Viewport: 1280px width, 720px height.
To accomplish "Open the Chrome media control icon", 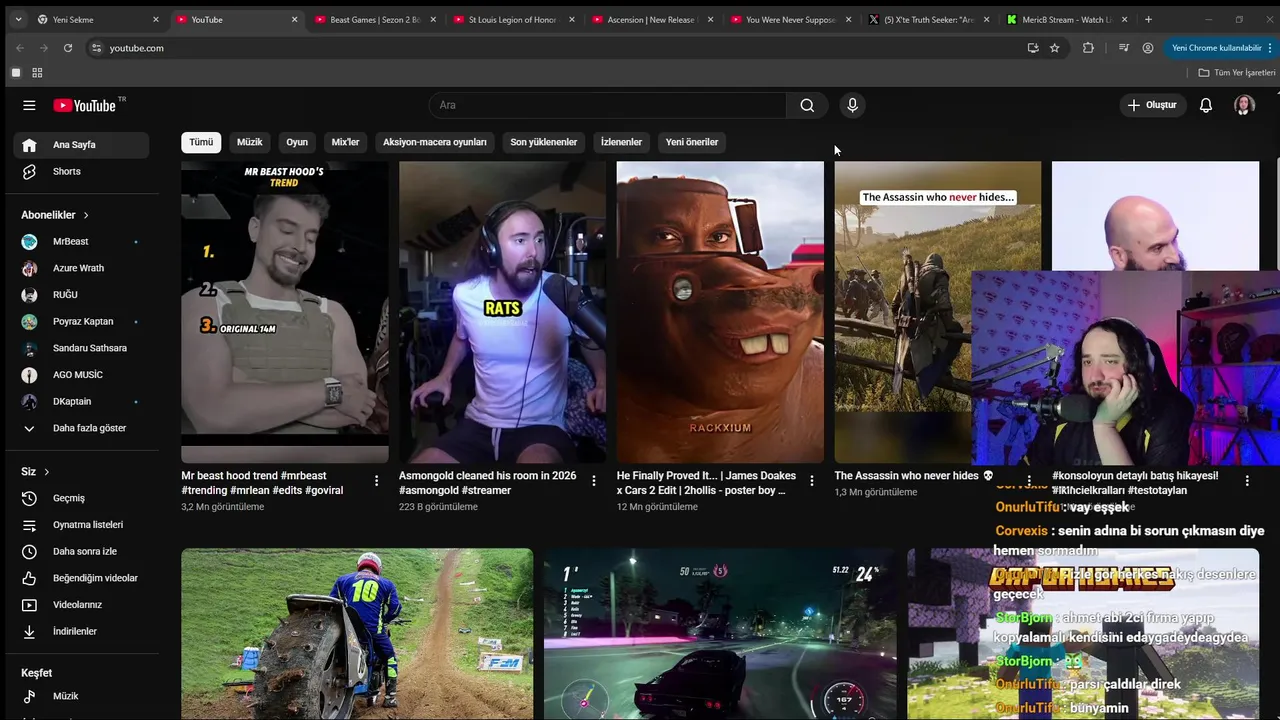I will click(1123, 48).
